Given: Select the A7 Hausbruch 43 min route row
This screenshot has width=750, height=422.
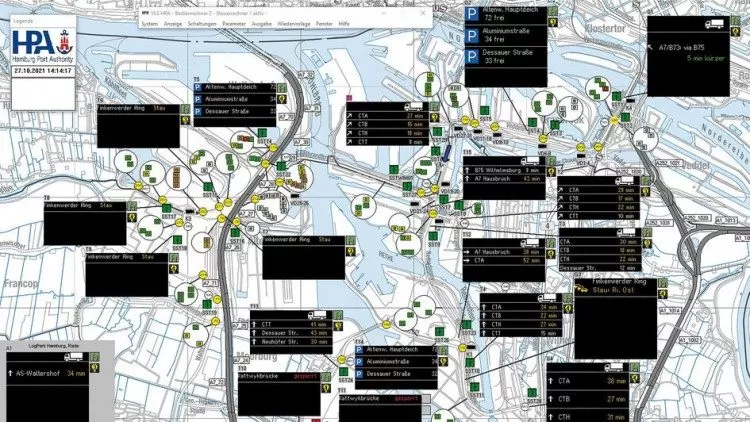Looking at the screenshot, I should click(503, 178).
